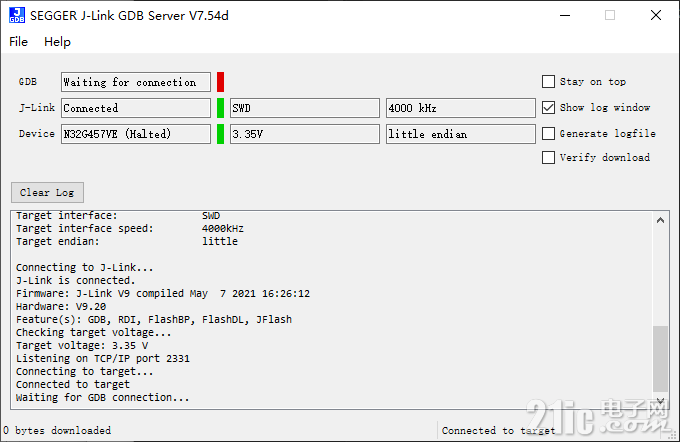
Task: Open the File menu
Action: click(19, 42)
